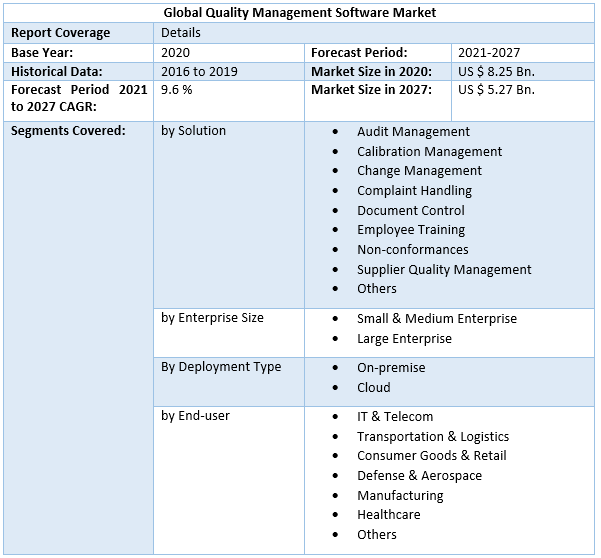Click the Segments Covered label
Image resolution: width=601 pixels, height=558 pixels.
click(68, 131)
